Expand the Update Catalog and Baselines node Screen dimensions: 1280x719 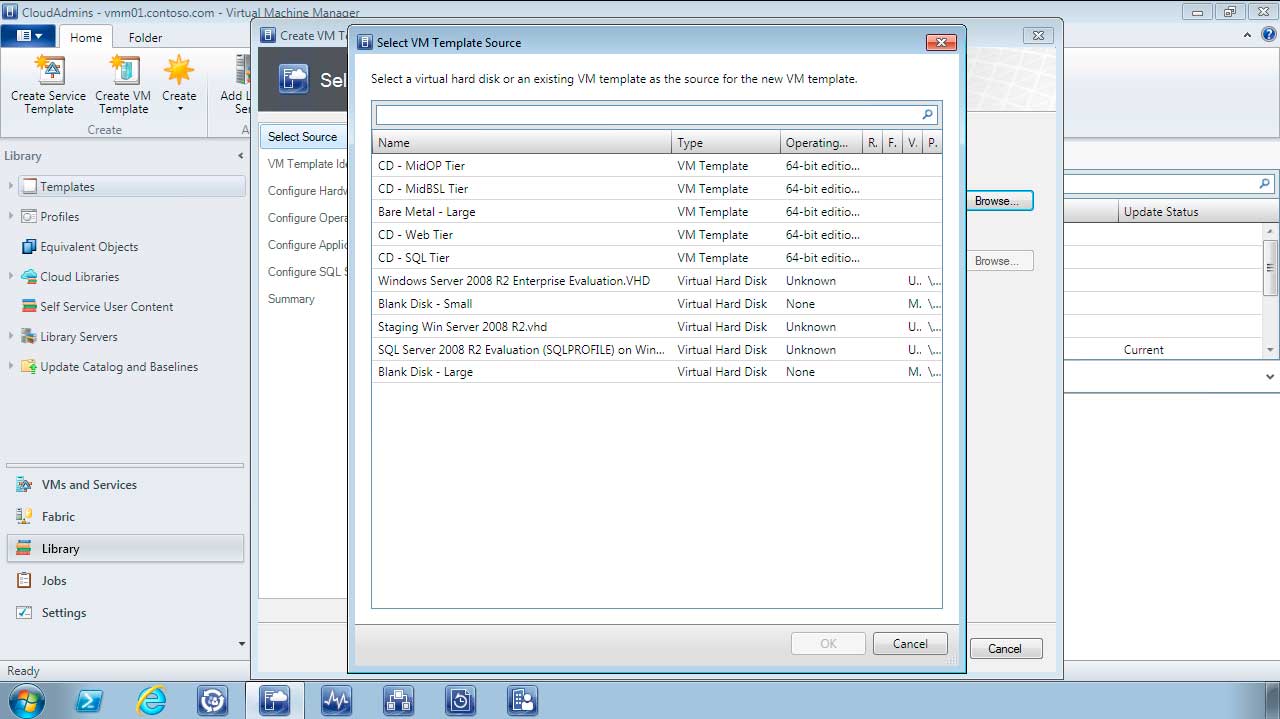tap(11, 366)
